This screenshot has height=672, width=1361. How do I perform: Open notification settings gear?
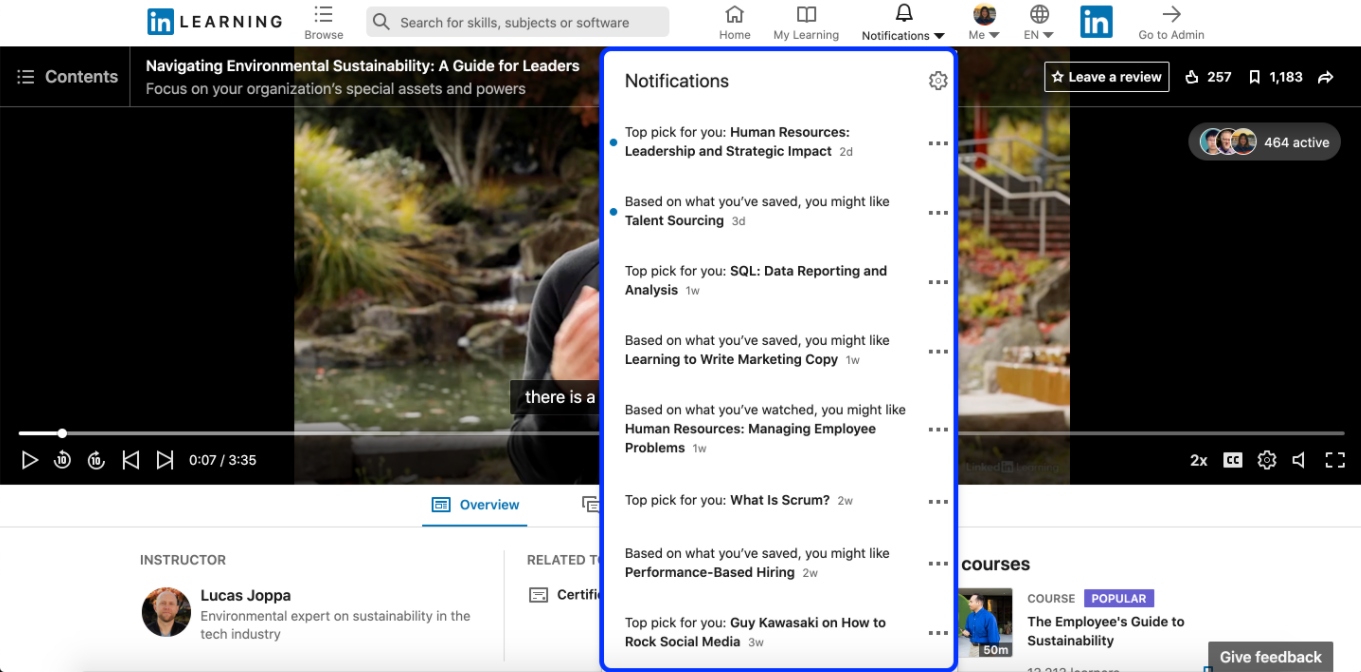coord(937,81)
